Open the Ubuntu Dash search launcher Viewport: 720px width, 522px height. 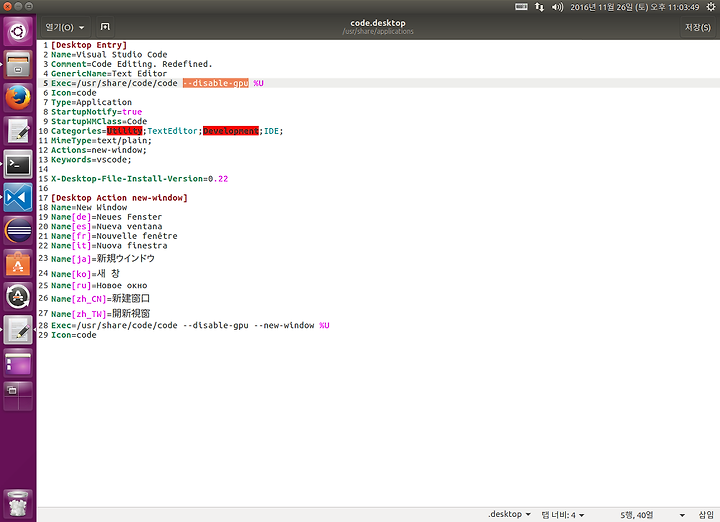click(18, 32)
